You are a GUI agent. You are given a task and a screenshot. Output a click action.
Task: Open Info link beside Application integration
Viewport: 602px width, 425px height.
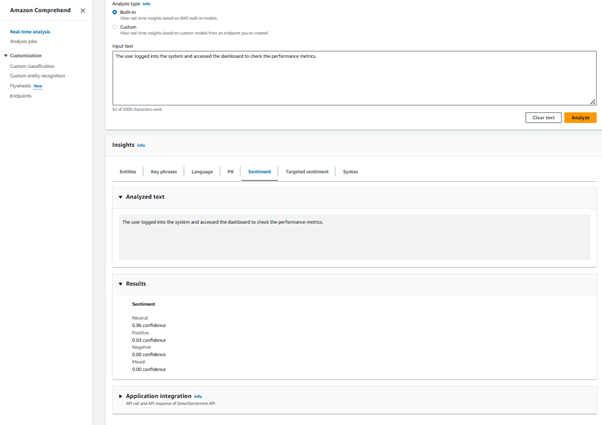coord(198,397)
